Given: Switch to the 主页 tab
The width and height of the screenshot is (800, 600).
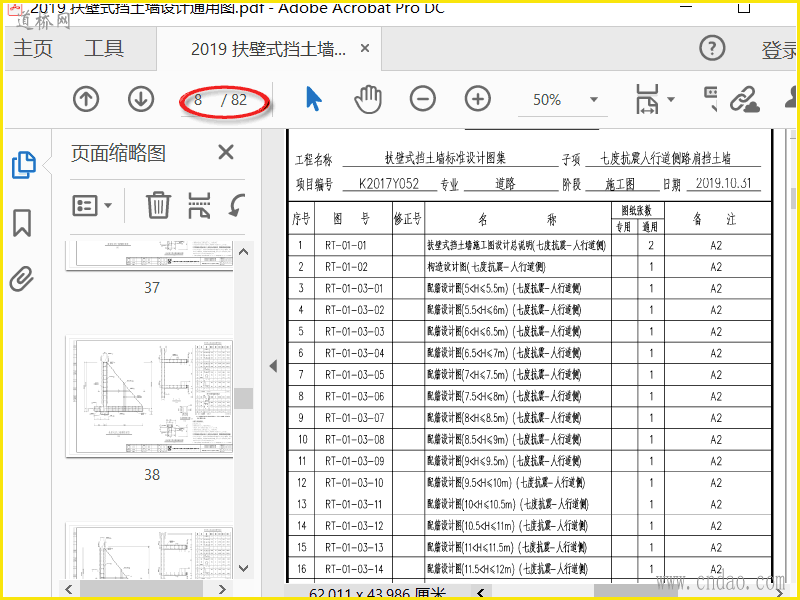Looking at the screenshot, I should point(33,48).
